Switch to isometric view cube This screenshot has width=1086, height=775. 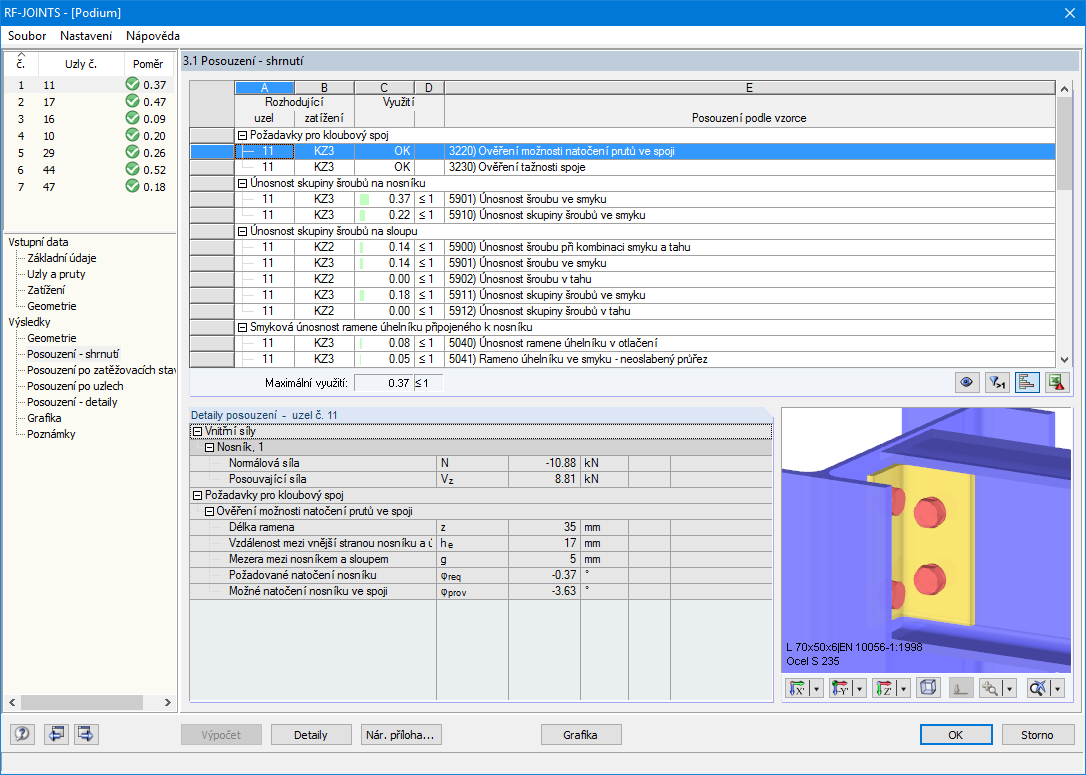tap(927, 688)
